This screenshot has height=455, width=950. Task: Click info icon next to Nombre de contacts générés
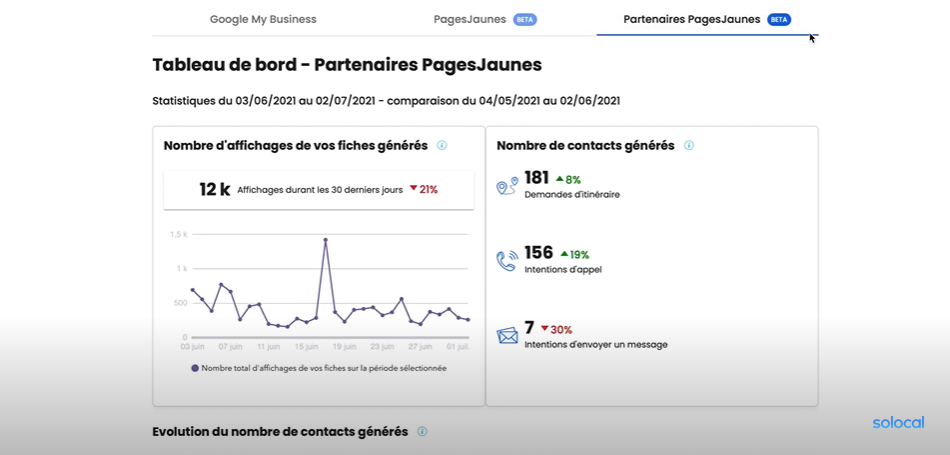point(689,145)
